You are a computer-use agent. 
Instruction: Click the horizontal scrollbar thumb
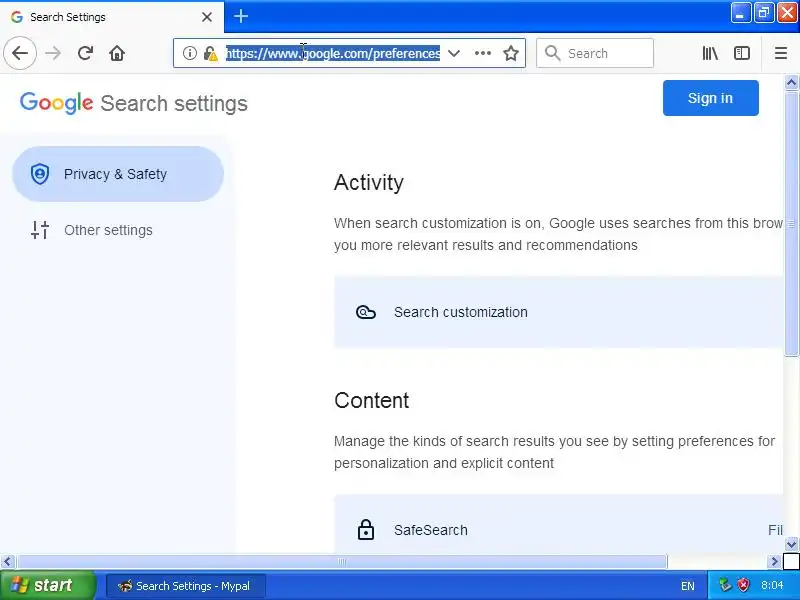(x=341, y=562)
